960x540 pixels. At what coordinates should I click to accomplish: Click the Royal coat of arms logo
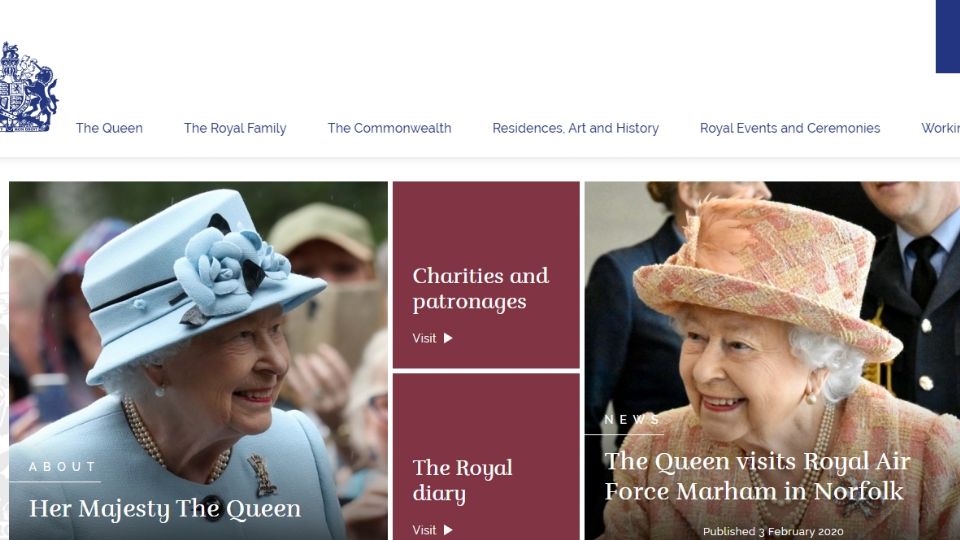tap(28, 87)
